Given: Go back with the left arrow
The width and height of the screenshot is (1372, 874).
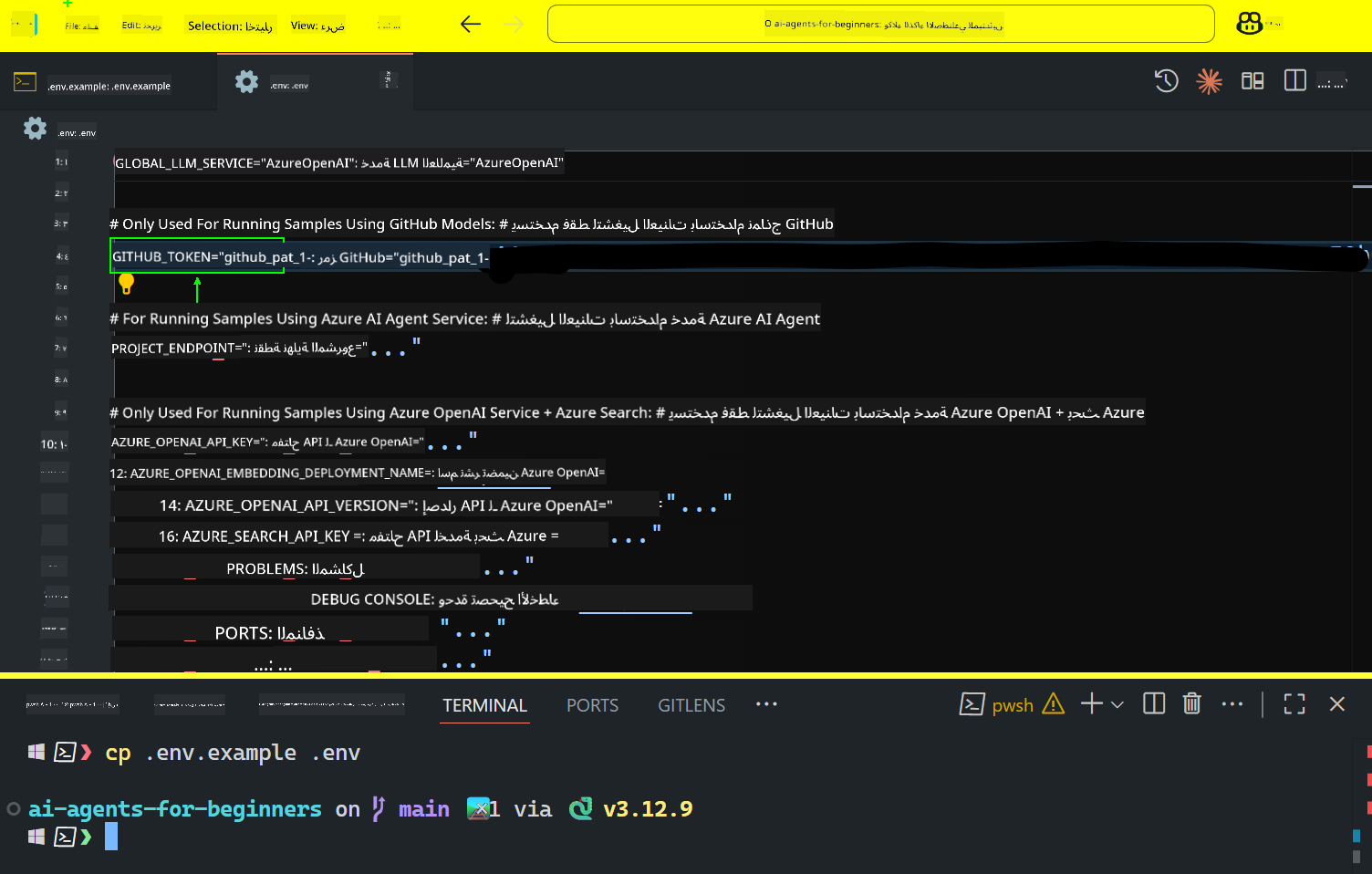Looking at the screenshot, I should tap(471, 25).
